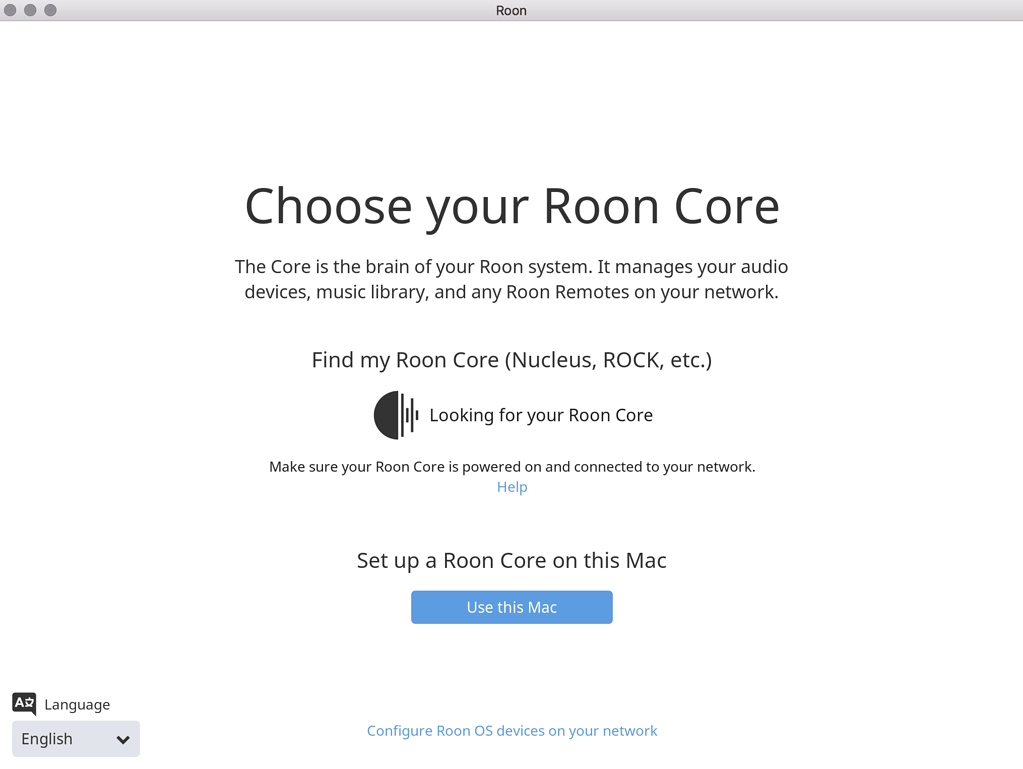Viewport: 1023px width, 769px height.
Task: Click the "Choose your Roon Core" title
Action: tap(511, 207)
